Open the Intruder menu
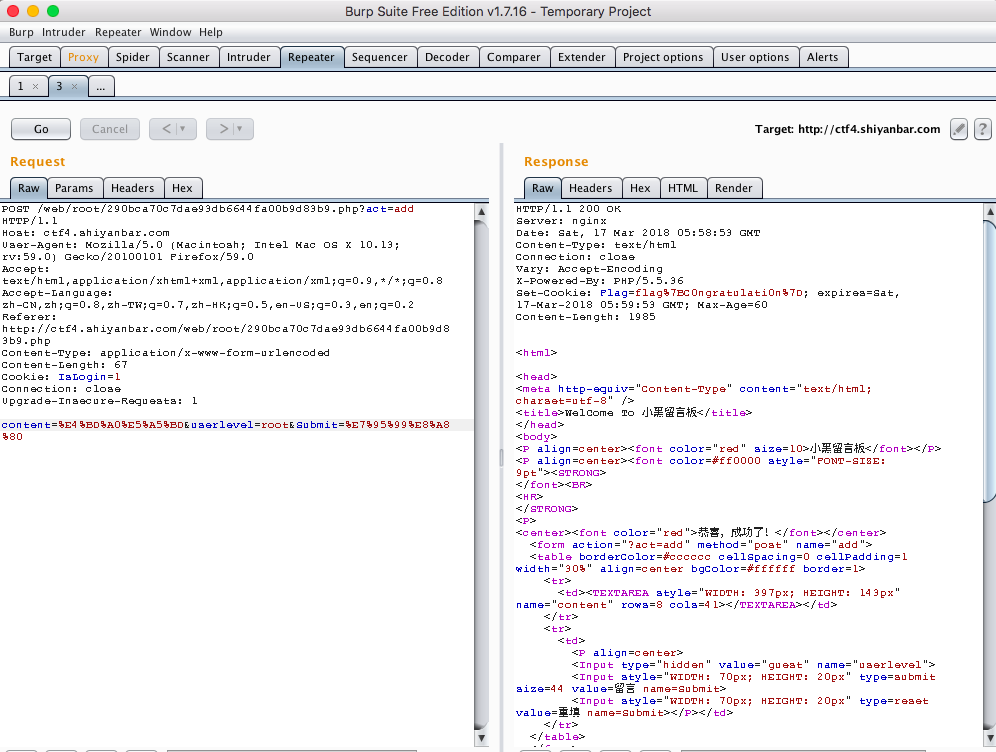 64,32
